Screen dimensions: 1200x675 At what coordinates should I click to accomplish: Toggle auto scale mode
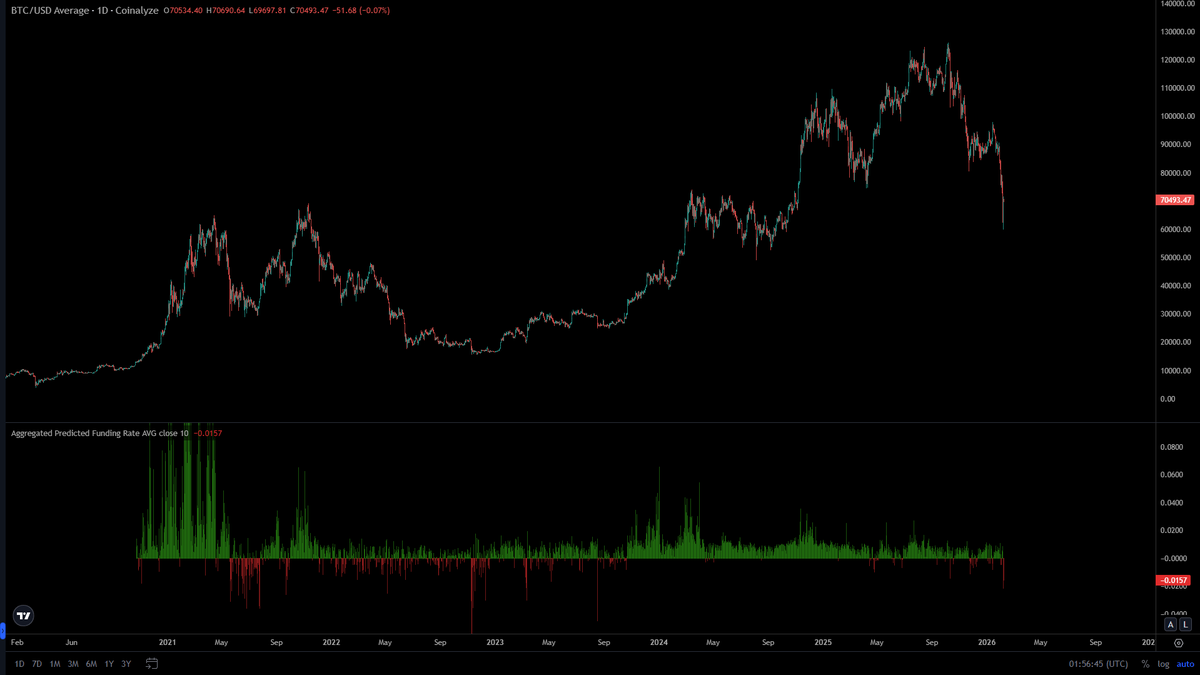1185,664
